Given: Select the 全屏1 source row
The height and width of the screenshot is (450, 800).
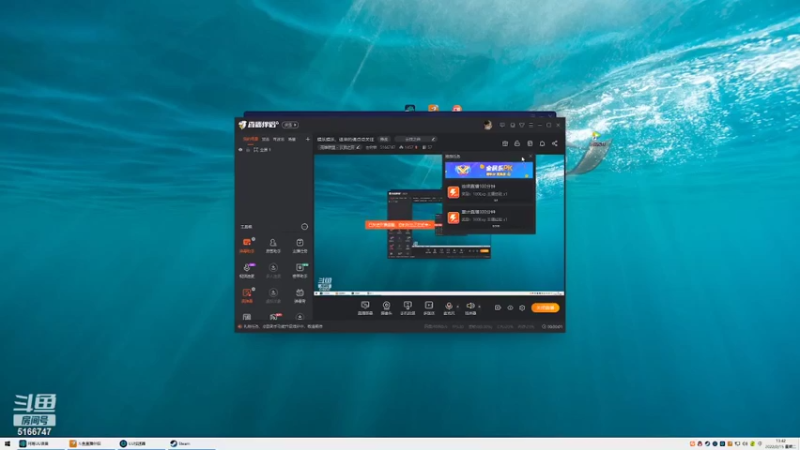Looking at the screenshot, I should click(274, 150).
